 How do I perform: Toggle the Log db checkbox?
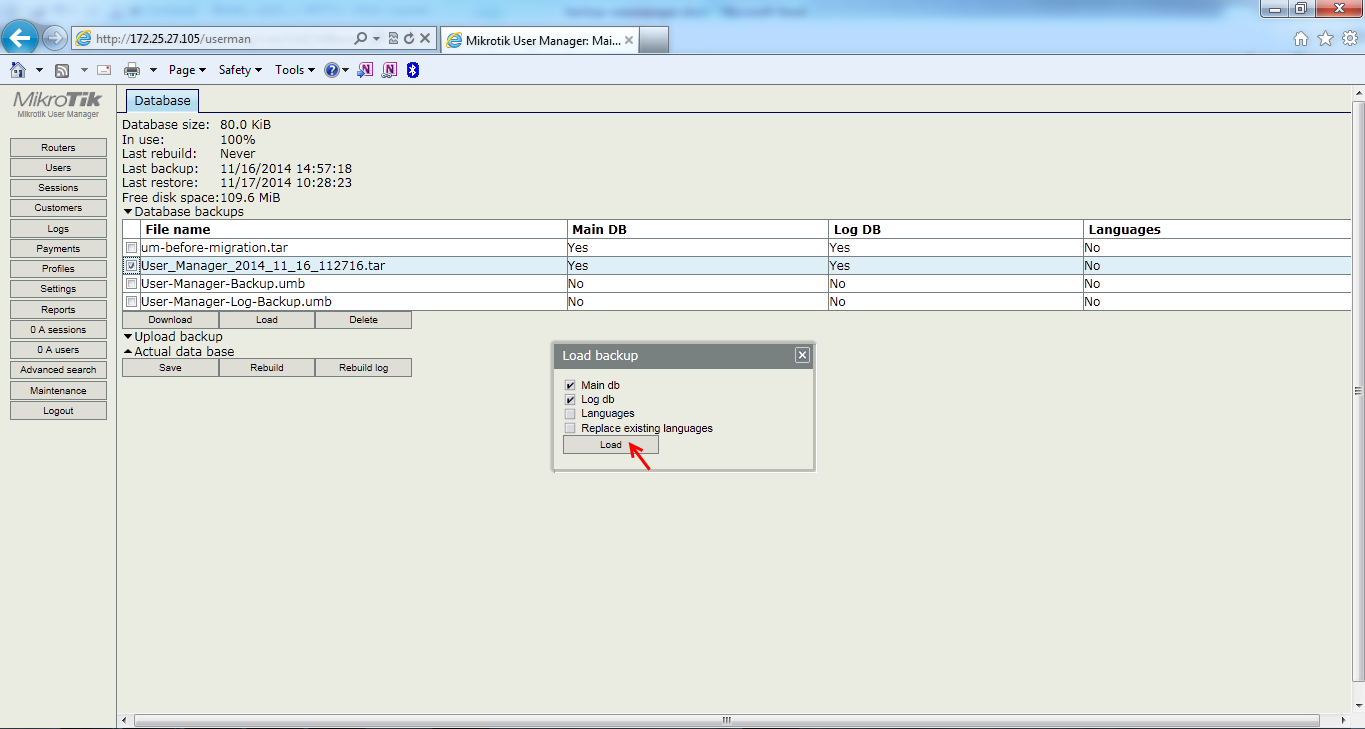570,399
